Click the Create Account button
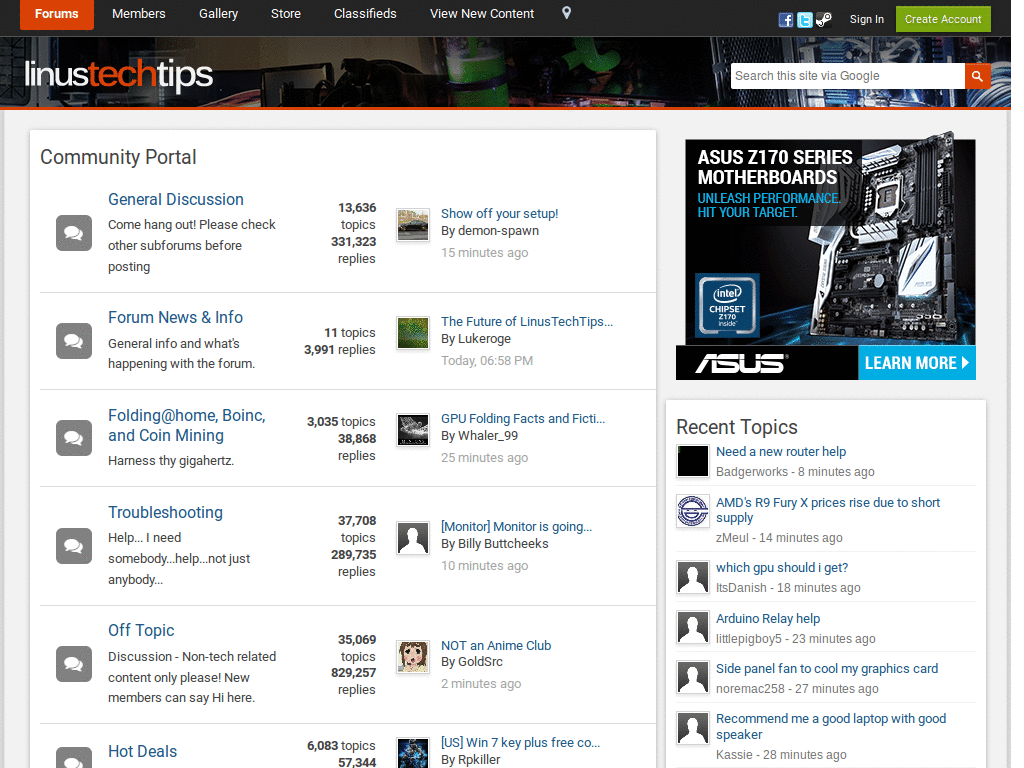1024x768 pixels. (943, 20)
